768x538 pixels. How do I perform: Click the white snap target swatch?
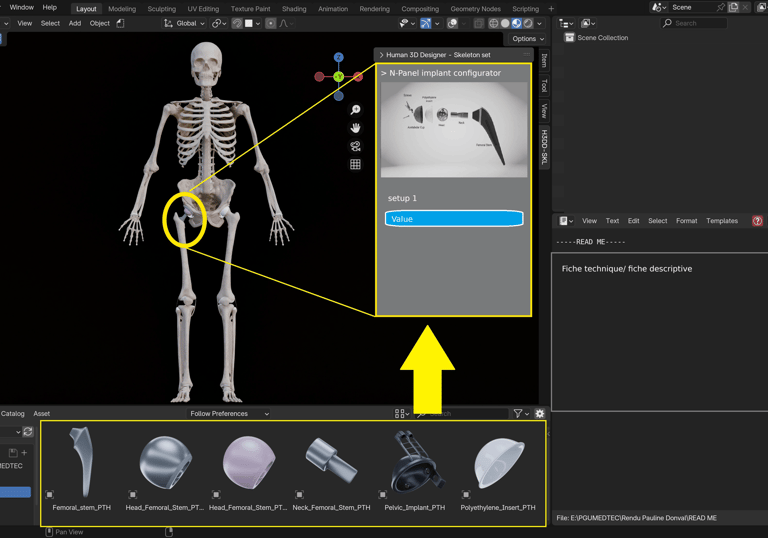[x=248, y=23]
